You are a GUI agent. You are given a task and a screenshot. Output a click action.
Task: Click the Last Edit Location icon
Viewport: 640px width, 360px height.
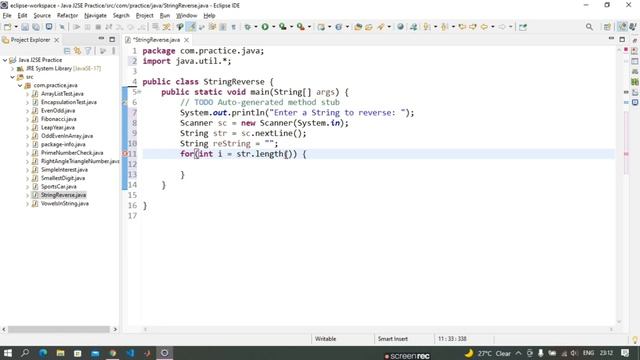[462, 27]
